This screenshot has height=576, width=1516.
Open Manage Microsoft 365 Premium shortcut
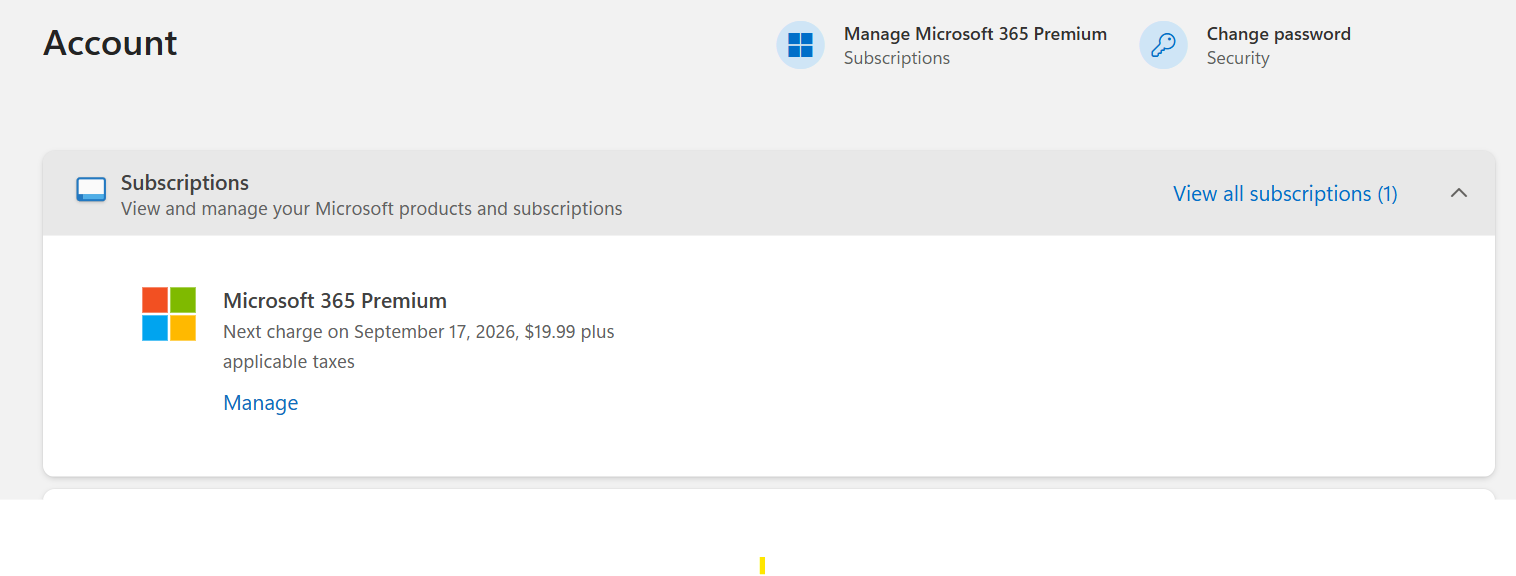[x=942, y=45]
